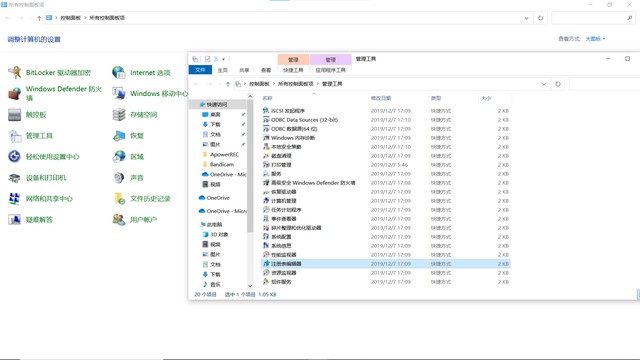Switch to the 共享 ribbon tab
Screen dimensions: 640x360
coord(244,70)
